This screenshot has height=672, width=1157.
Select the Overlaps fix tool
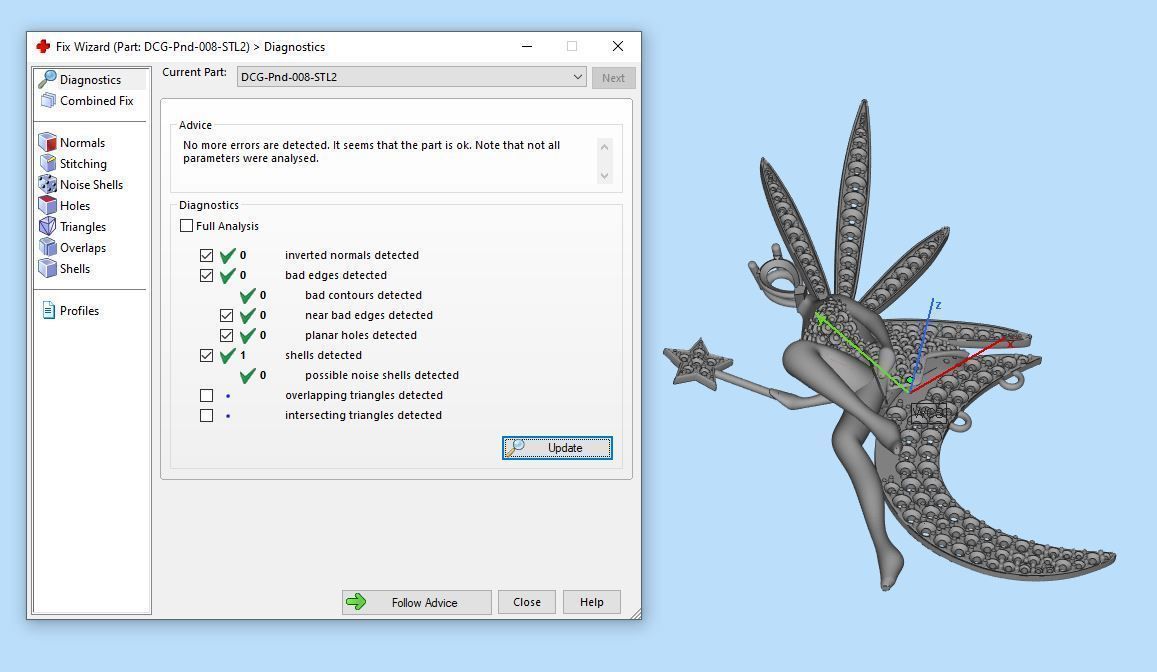(x=73, y=248)
